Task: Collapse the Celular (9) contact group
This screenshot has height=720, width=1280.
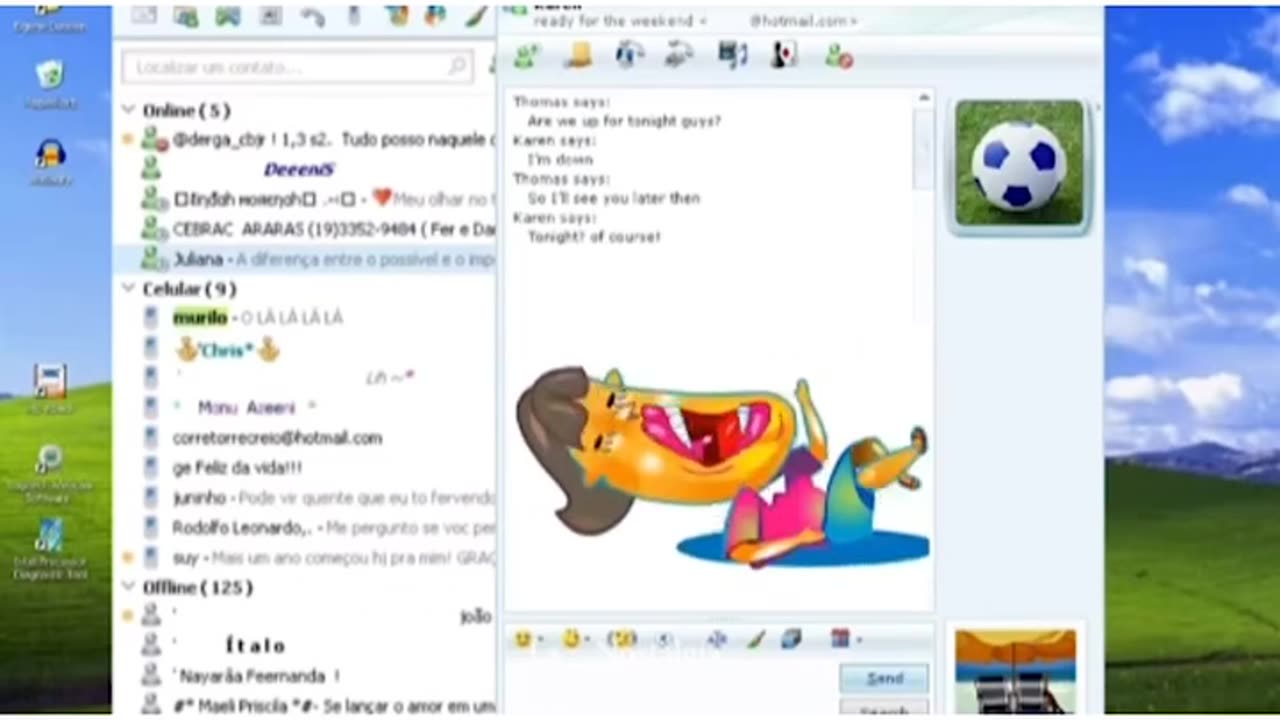Action: (x=128, y=289)
